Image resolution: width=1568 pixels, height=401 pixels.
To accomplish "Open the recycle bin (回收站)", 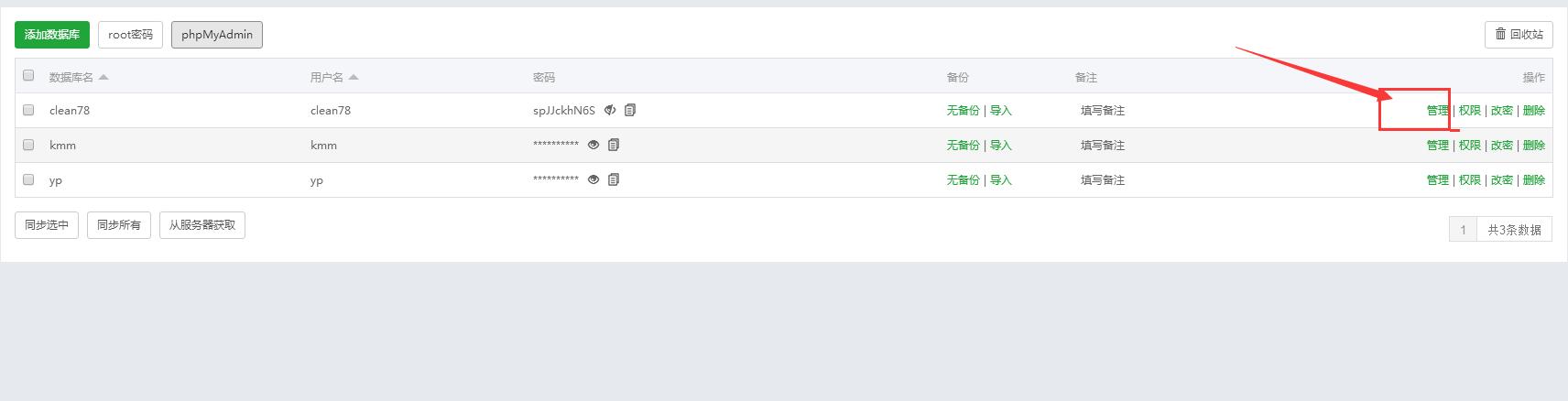I will 1519,35.
